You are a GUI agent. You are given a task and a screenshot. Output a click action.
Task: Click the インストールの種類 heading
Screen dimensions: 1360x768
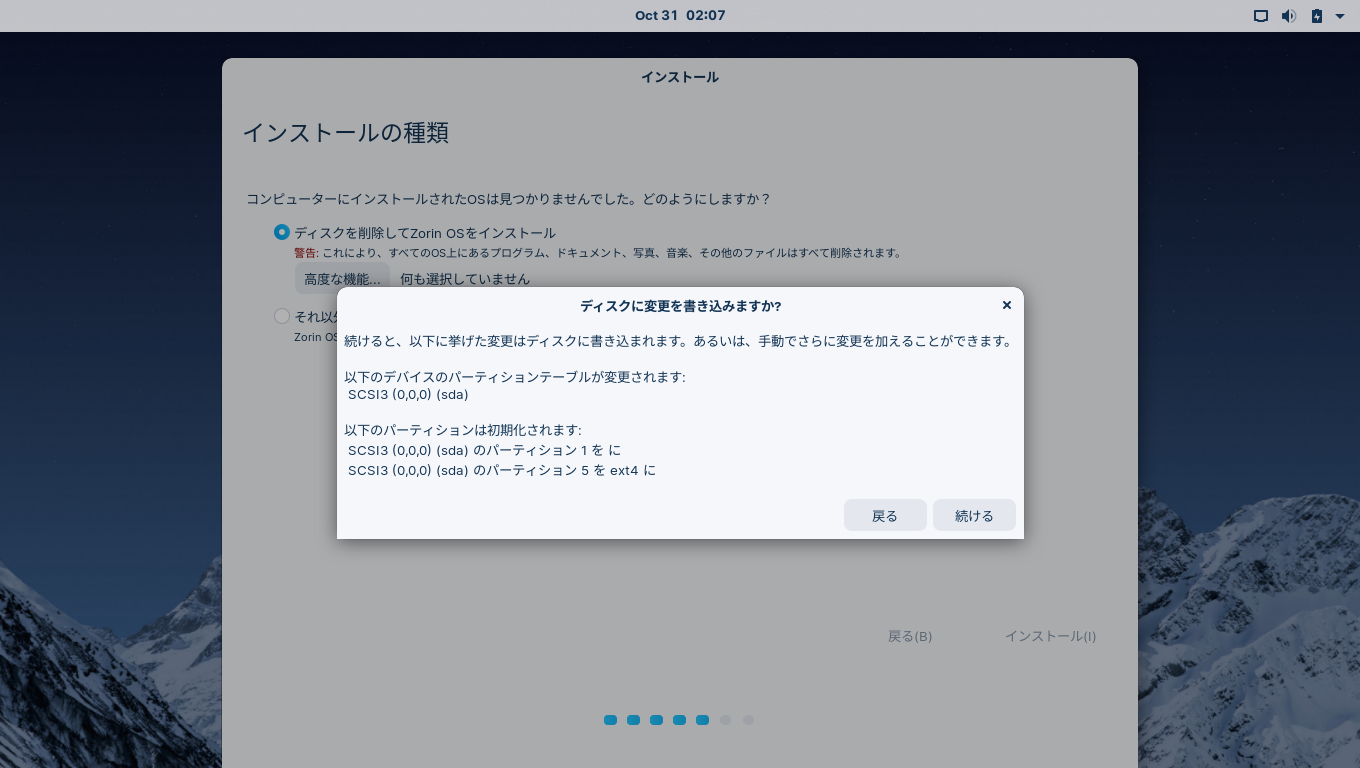point(345,133)
